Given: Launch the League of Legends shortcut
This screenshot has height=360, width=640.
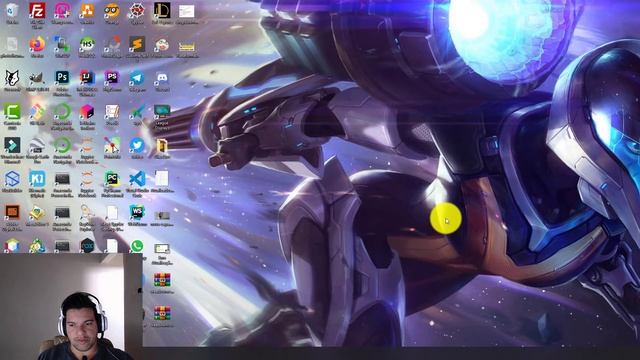Looking at the screenshot, I should [162, 11].
